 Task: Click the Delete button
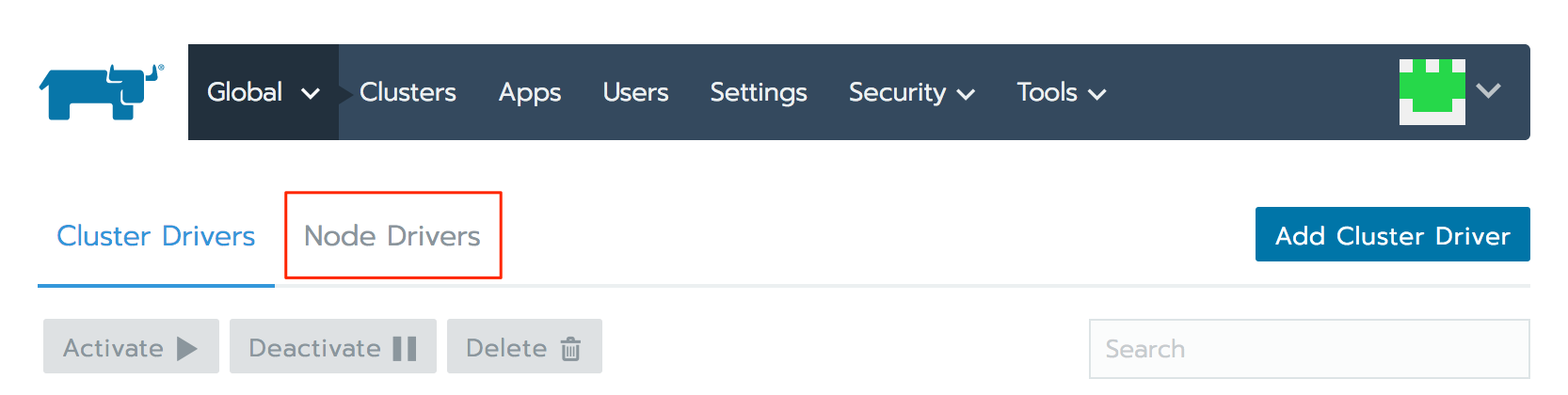point(523,347)
